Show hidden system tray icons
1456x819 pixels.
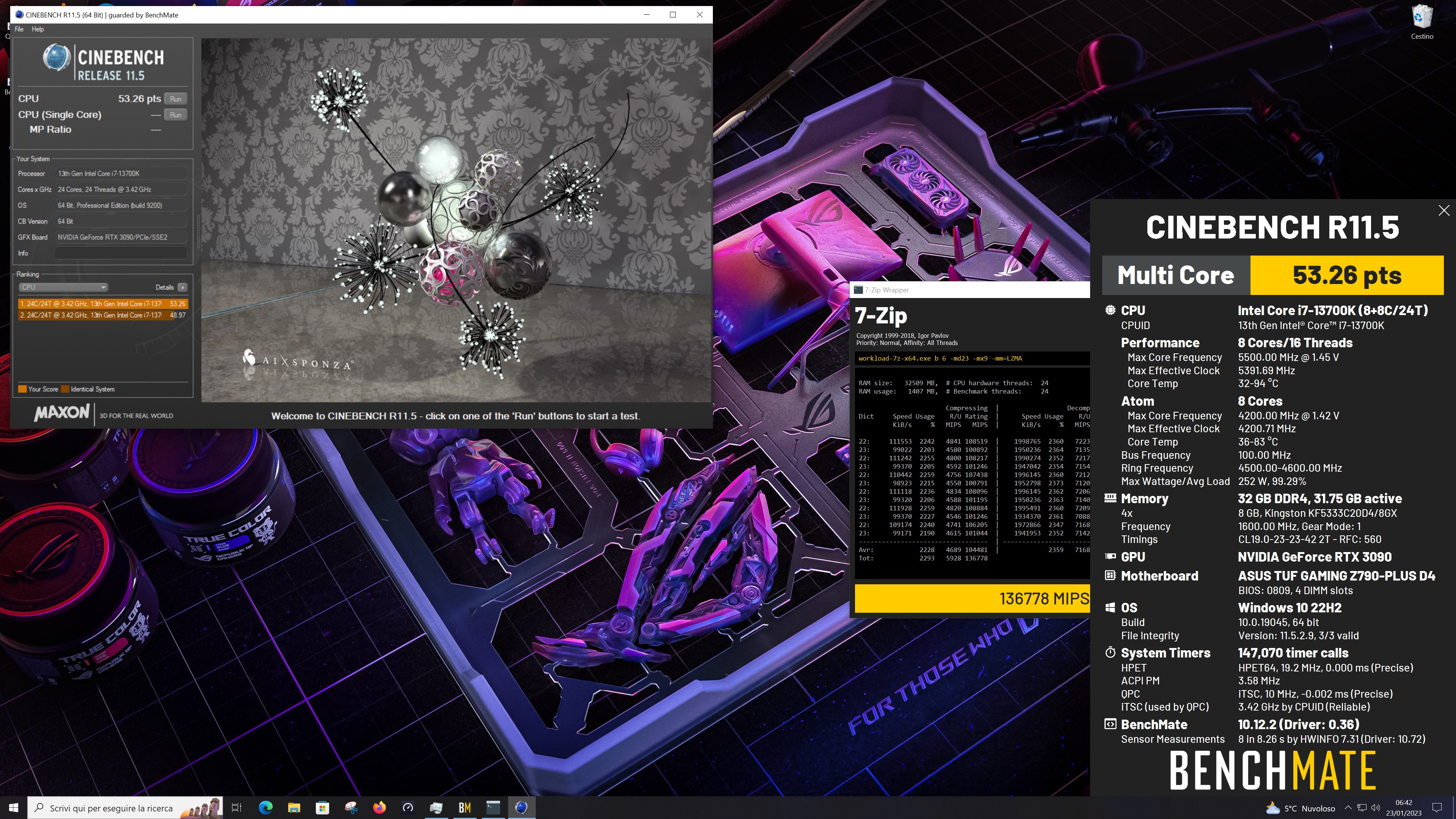pyautogui.click(x=1348, y=808)
